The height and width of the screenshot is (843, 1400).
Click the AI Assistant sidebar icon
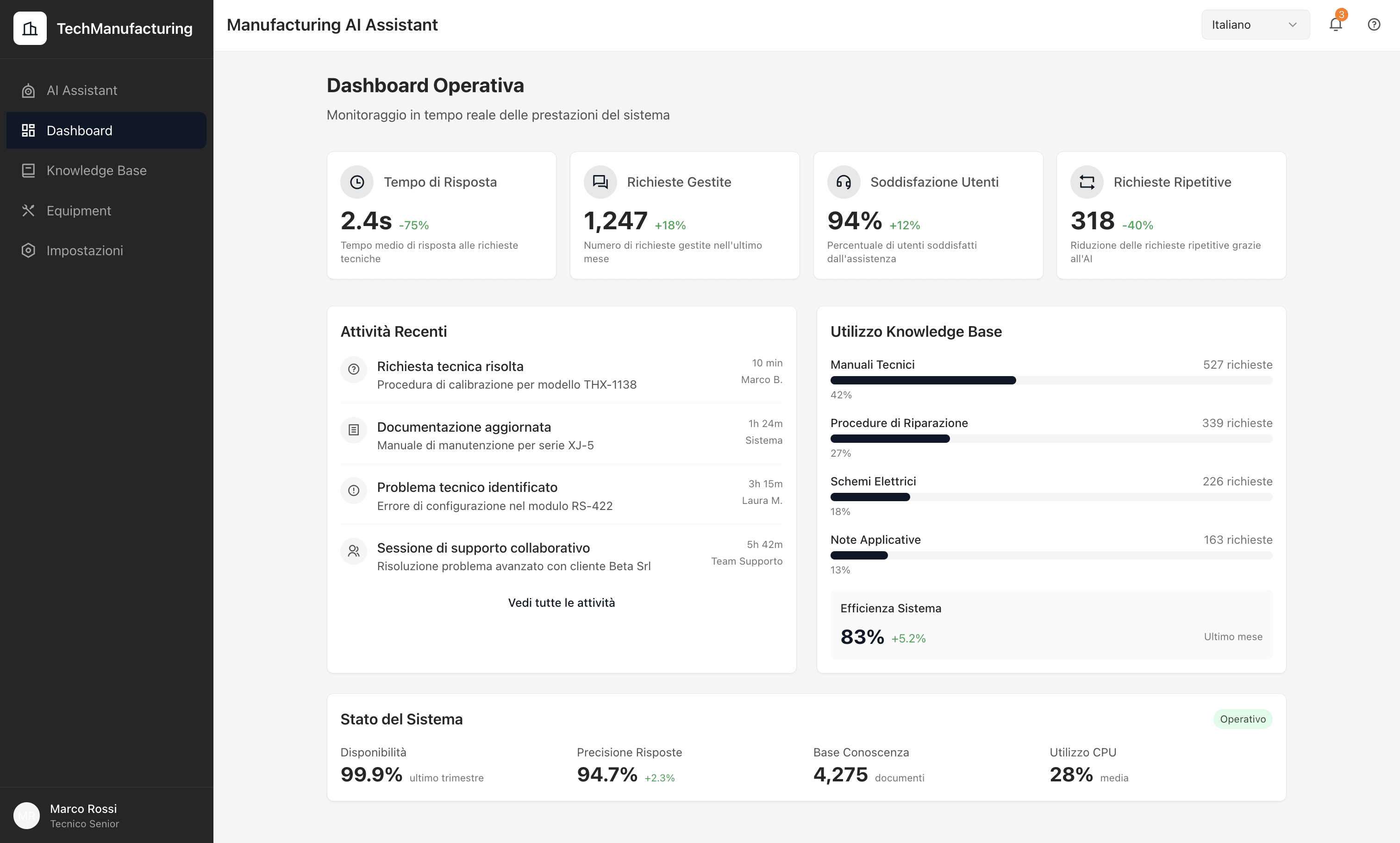coord(28,91)
